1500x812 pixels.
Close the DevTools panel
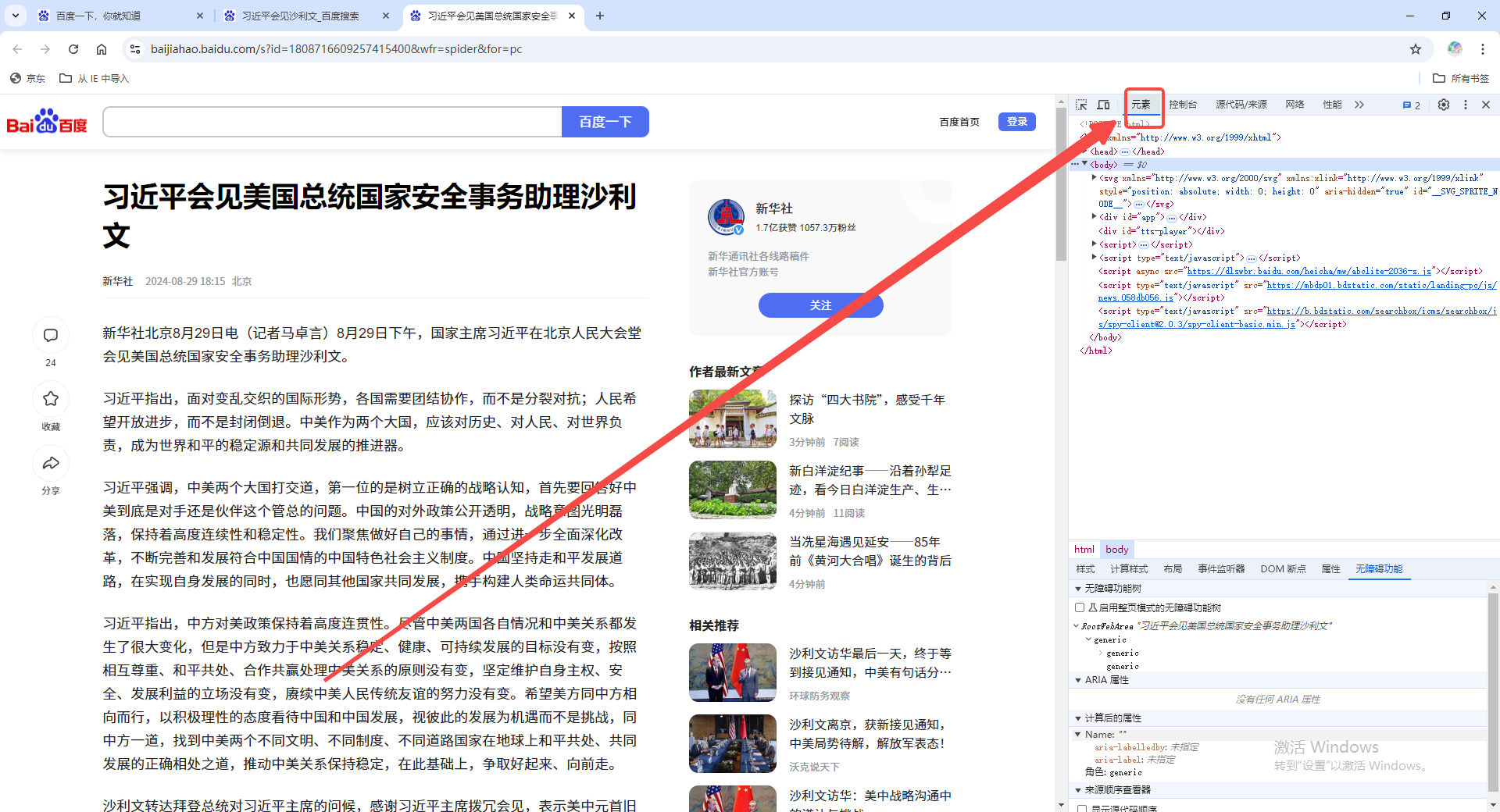[1486, 105]
